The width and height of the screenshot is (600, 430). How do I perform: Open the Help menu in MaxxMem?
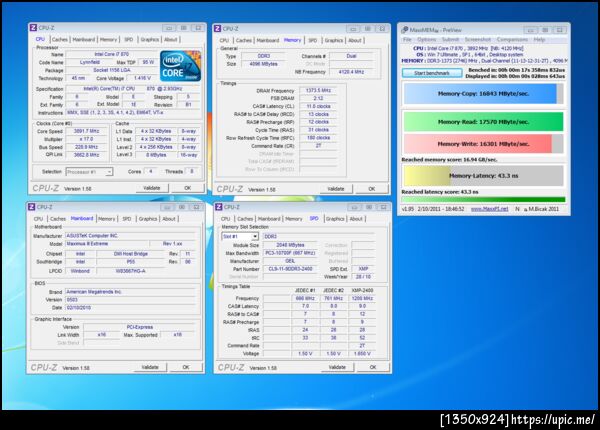(539, 39)
